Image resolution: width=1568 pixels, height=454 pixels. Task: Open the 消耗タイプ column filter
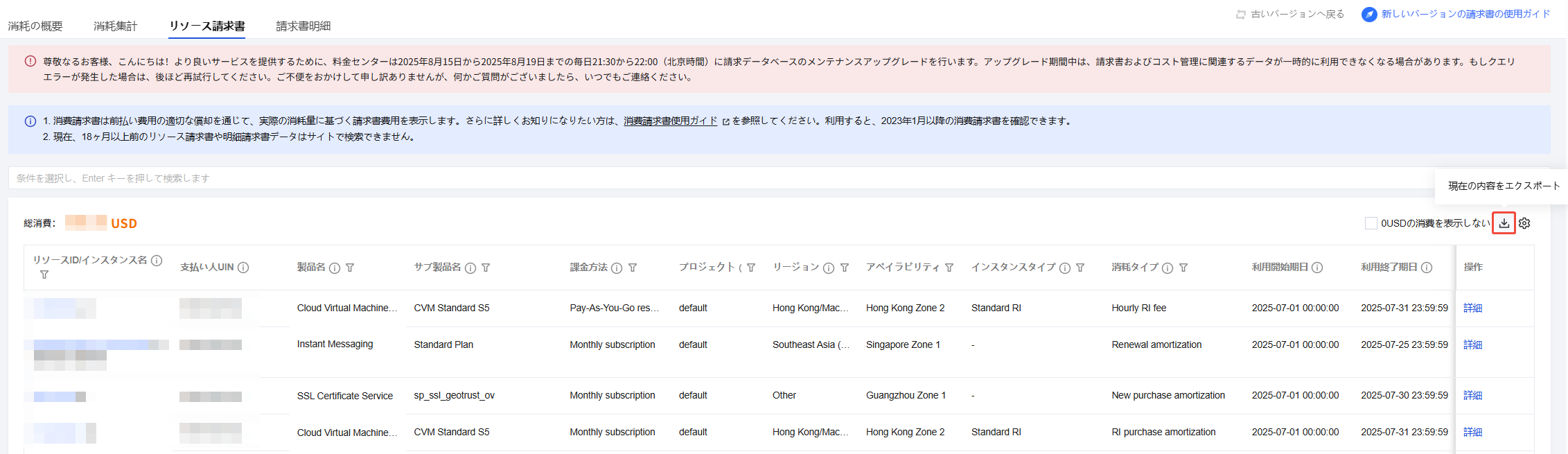click(x=1183, y=268)
